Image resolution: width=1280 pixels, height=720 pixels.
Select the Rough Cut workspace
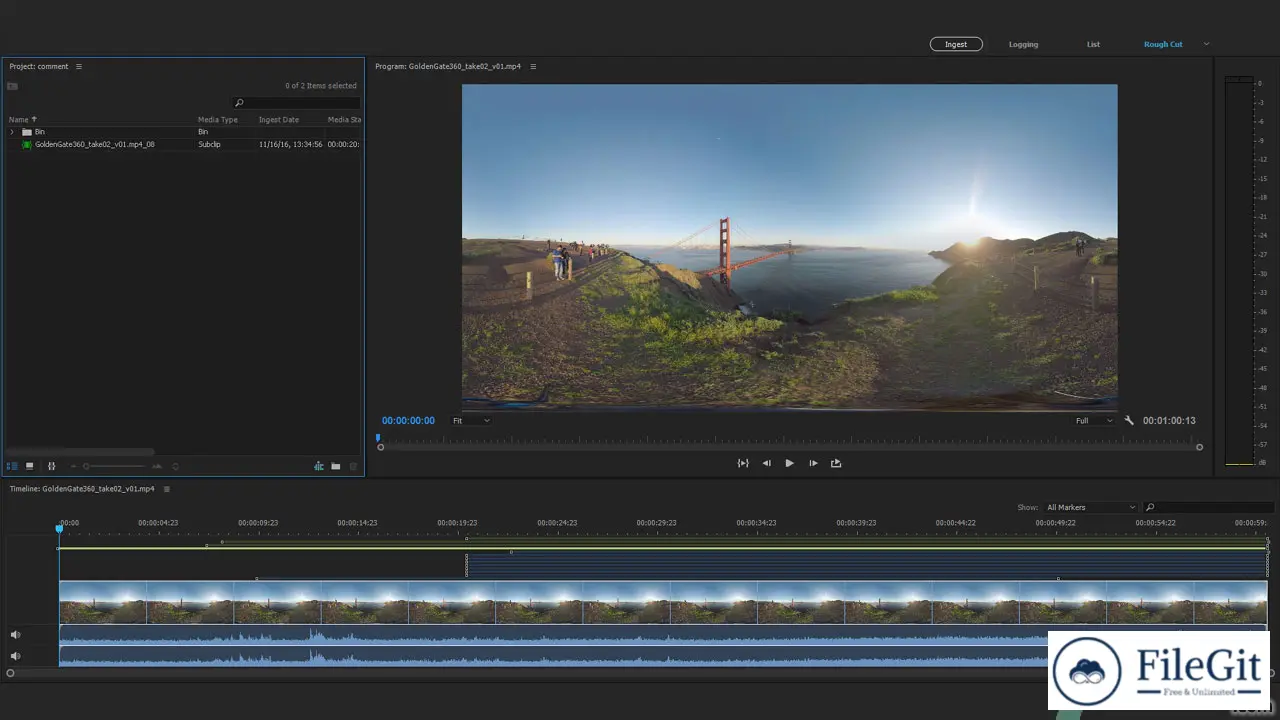click(x=1163, y=44)
